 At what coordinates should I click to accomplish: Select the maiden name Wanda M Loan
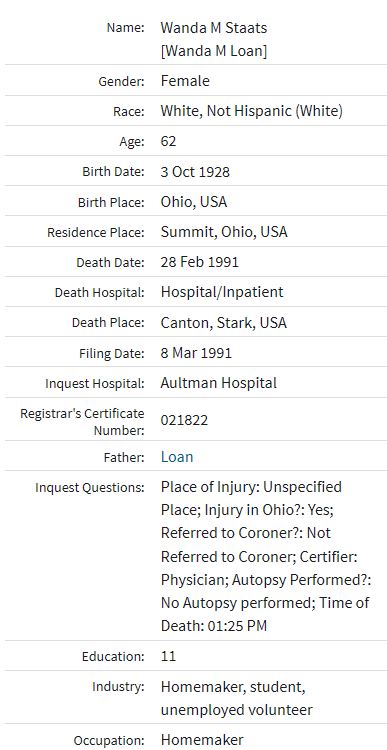click(214, 51)
